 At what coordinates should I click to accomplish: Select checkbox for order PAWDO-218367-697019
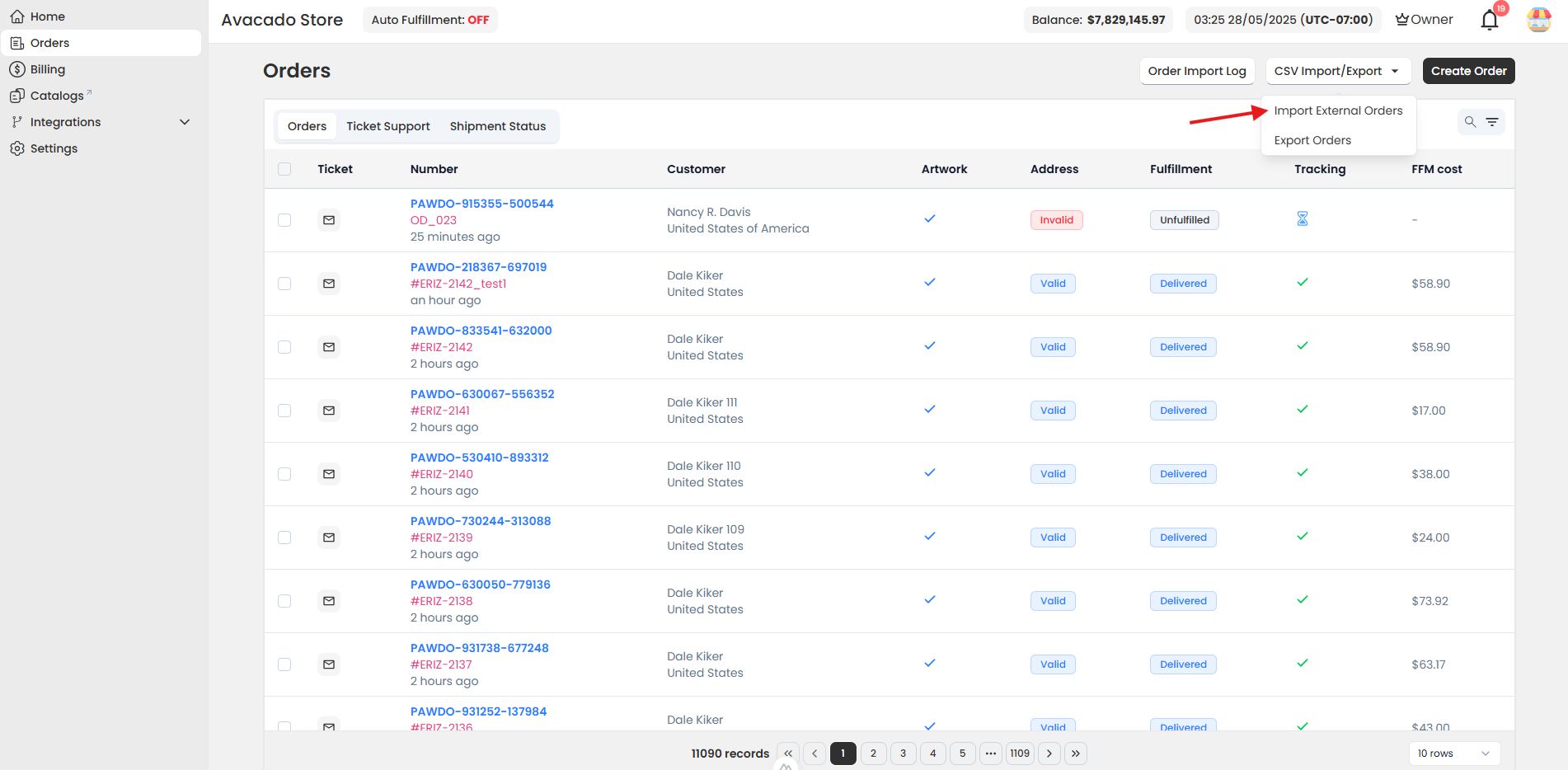tap(284, 284)
